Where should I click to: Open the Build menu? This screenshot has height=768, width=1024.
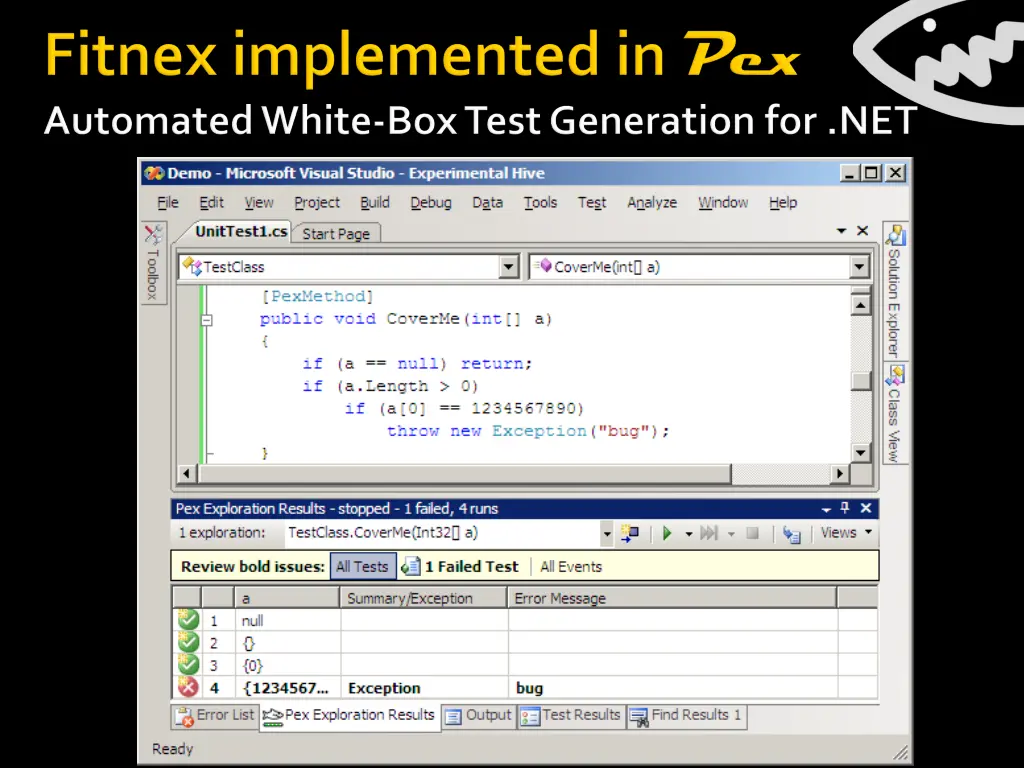click(x=375, y=202)
